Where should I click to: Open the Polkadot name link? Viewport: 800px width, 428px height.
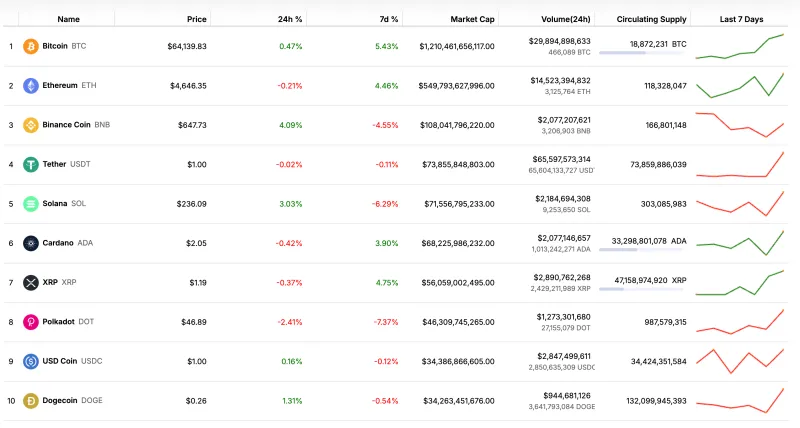coord(58,321)
